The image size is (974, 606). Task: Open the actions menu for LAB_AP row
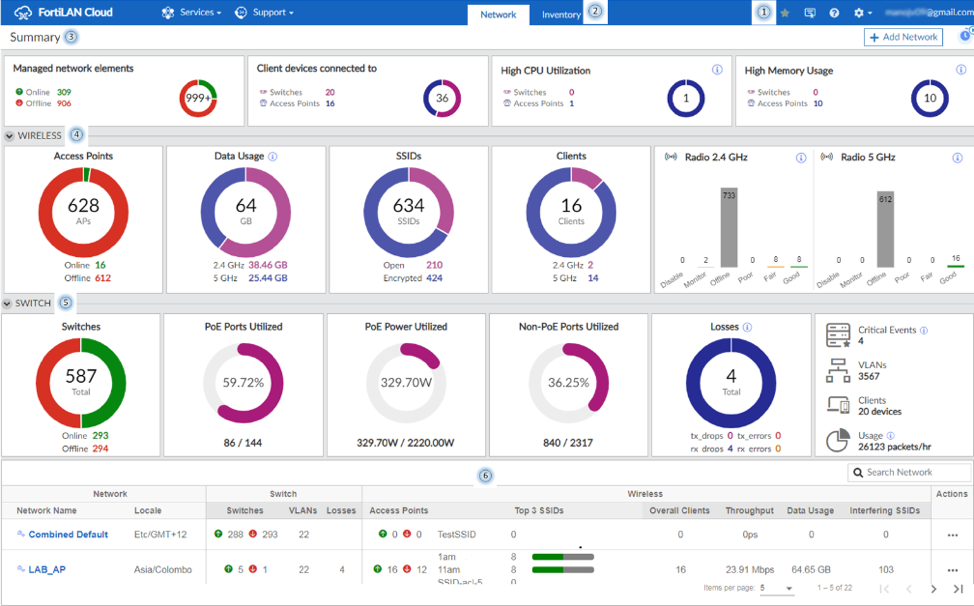(951, 568)
